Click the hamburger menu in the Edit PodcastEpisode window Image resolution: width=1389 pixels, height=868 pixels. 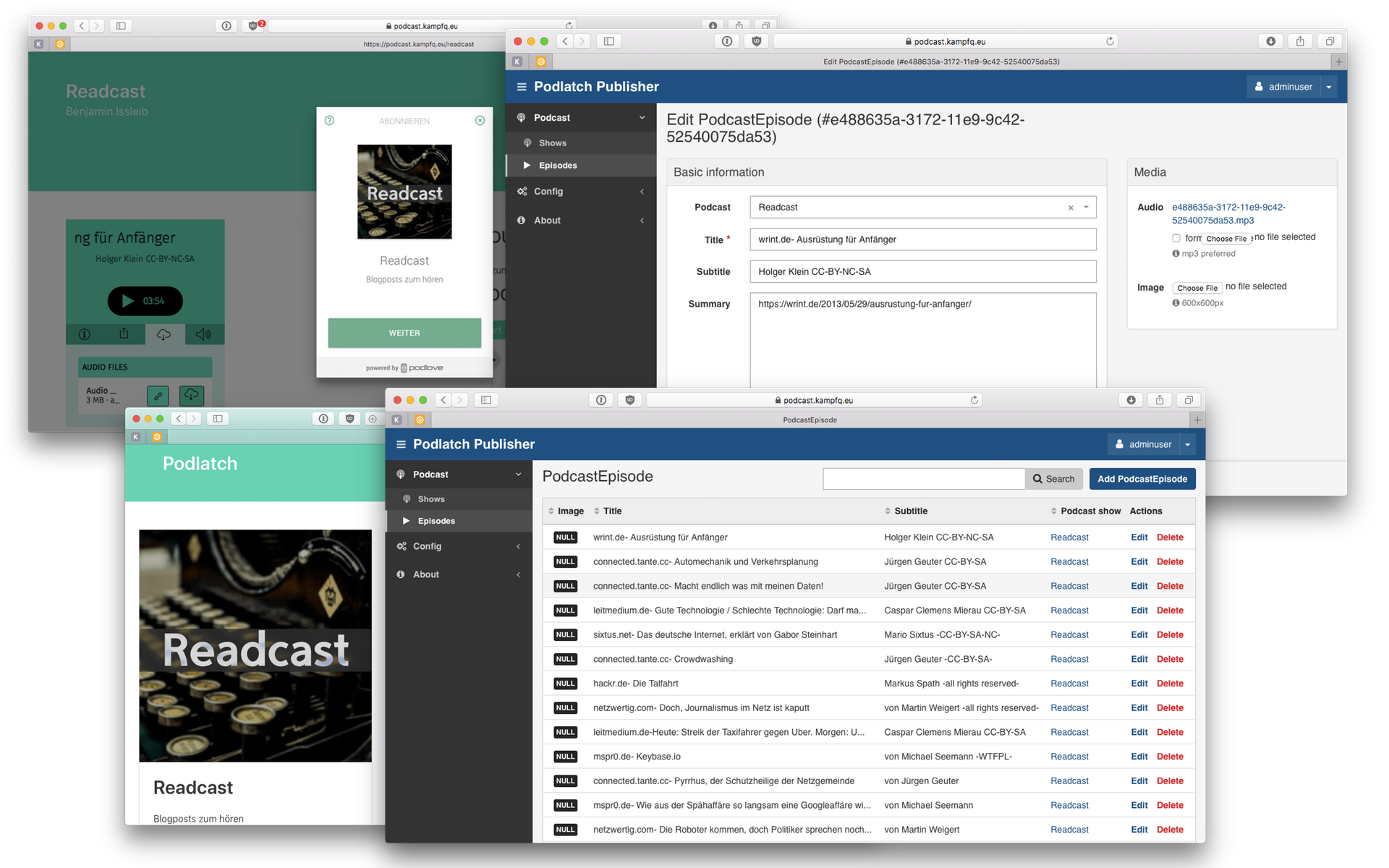point(522,87)
